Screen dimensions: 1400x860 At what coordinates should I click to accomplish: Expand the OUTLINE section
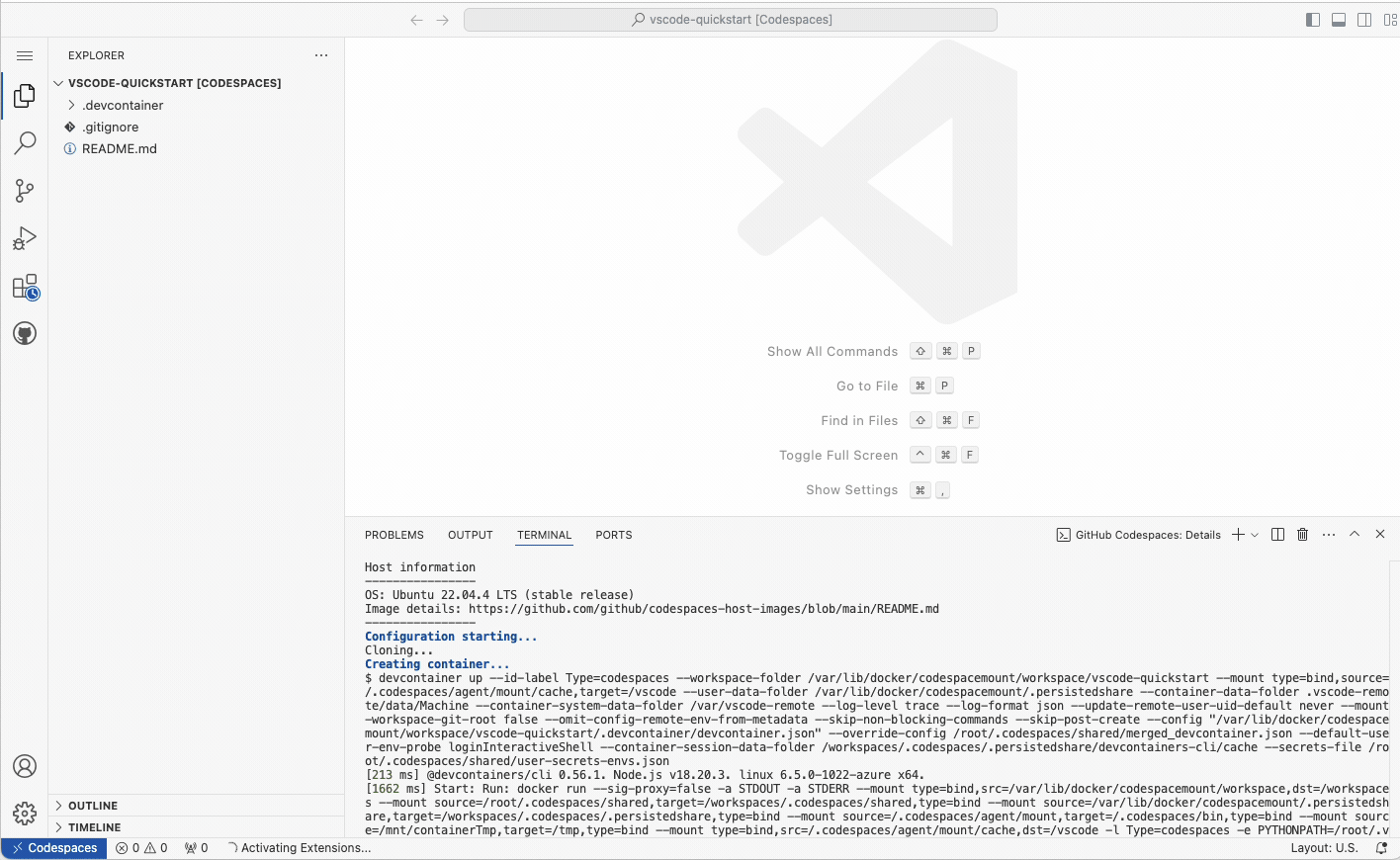93,806
